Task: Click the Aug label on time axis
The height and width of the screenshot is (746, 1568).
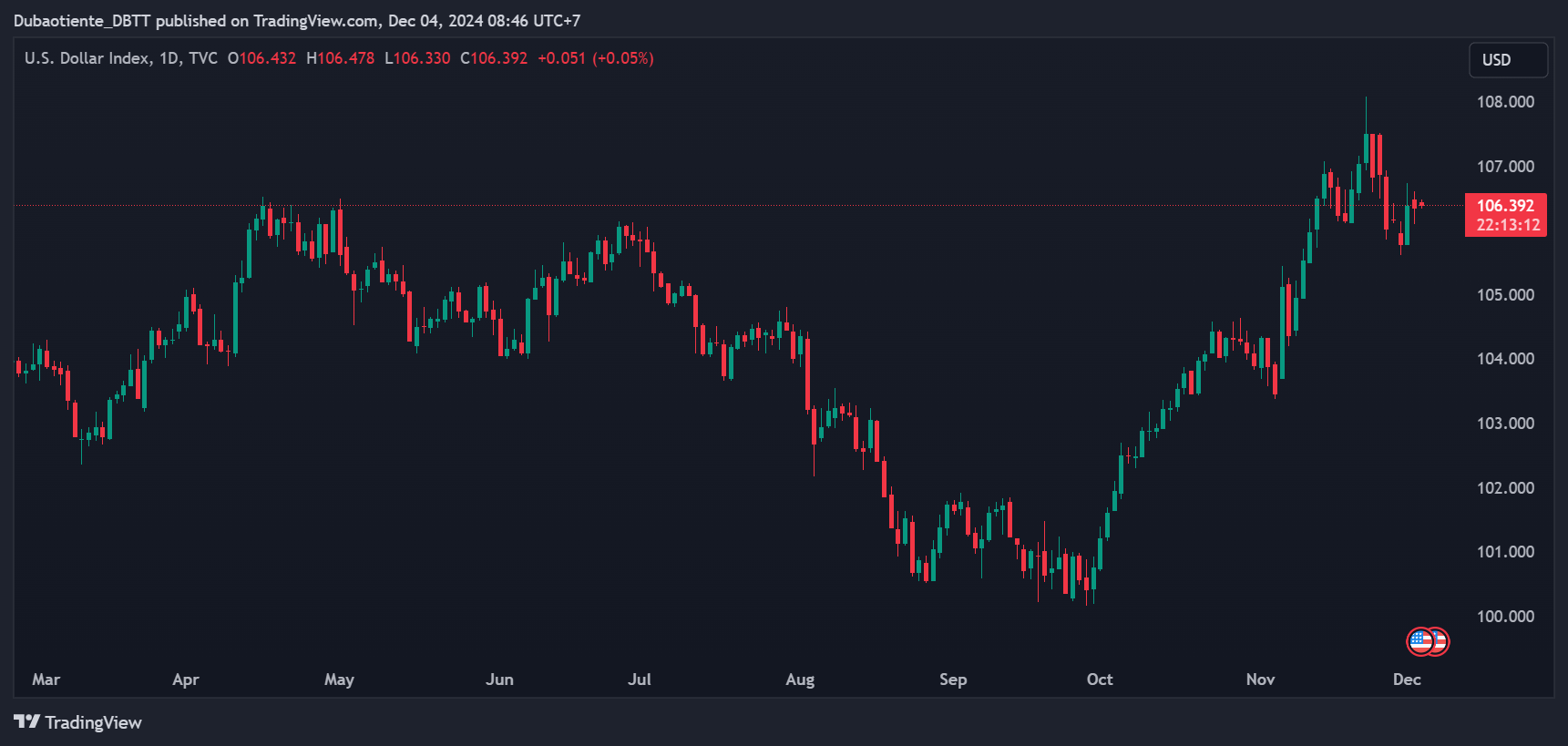Action: (800, 680)
